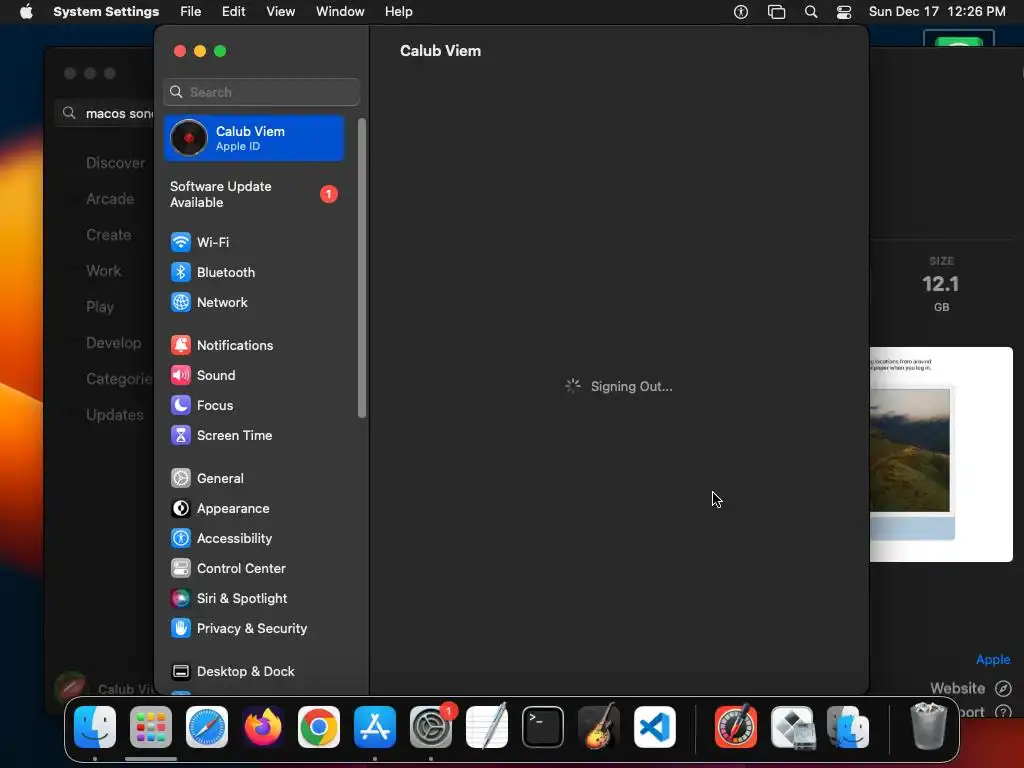Open Notifications bell icon
1024x768 pixels.
click(180, 345)
